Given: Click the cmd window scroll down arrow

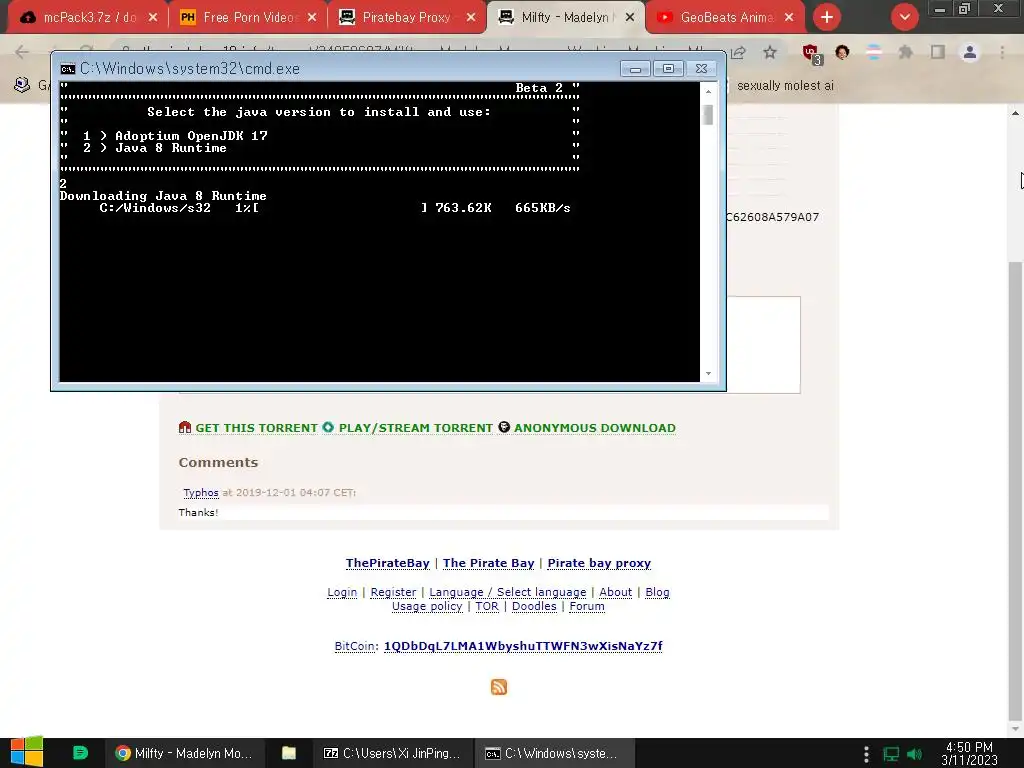Looking at the screenshot, I should pos(709,374).
